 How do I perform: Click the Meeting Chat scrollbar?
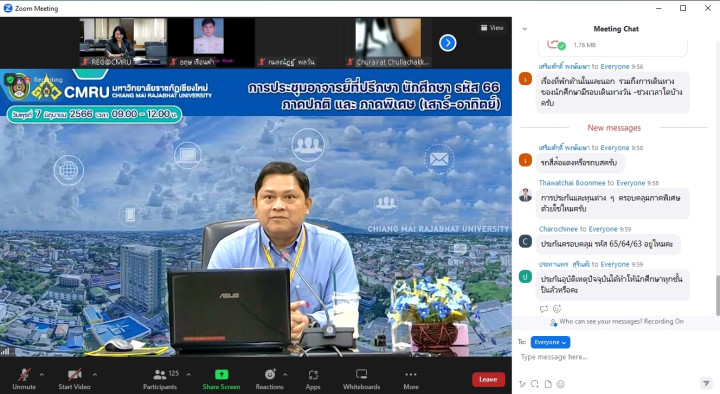tap(717, 296)
